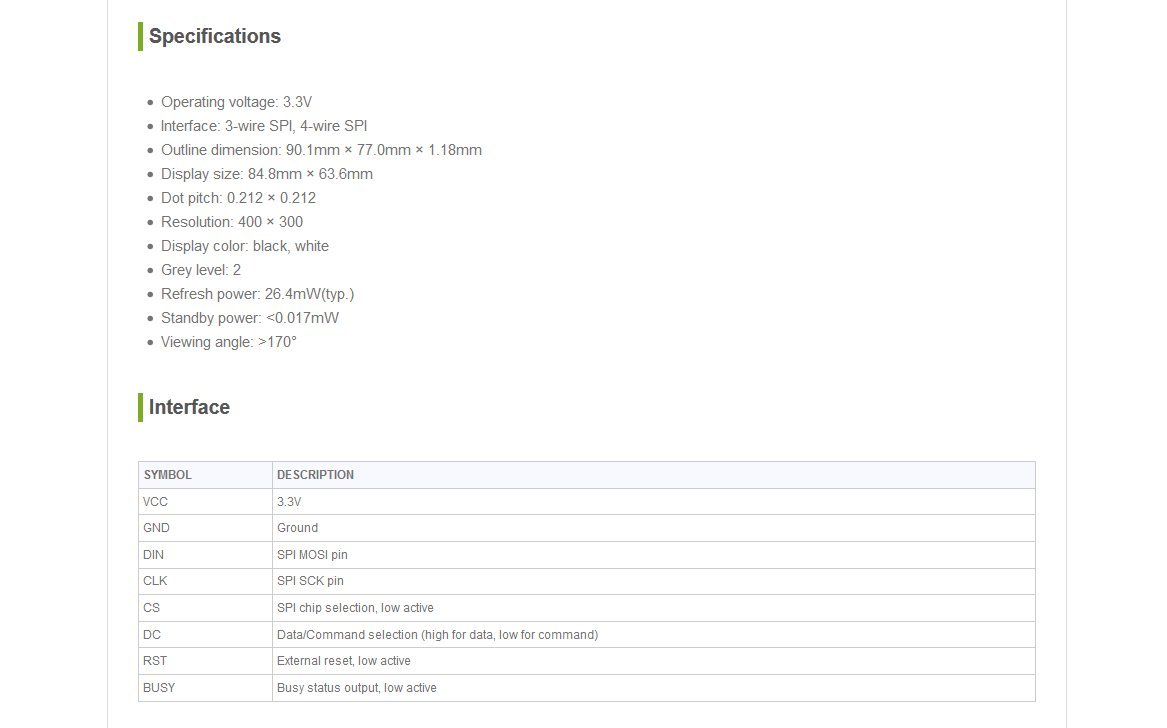Click 'Interface: 3-wire SPI, 4-wire SPI' item

[263, 126]
